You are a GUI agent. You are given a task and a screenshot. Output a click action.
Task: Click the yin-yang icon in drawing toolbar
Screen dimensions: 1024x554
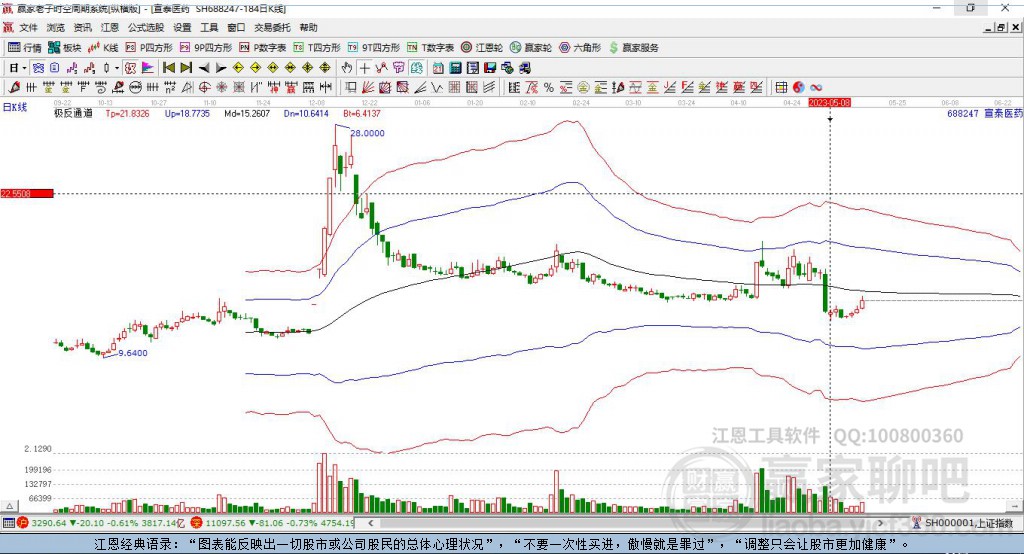click(x=799, y=88)
